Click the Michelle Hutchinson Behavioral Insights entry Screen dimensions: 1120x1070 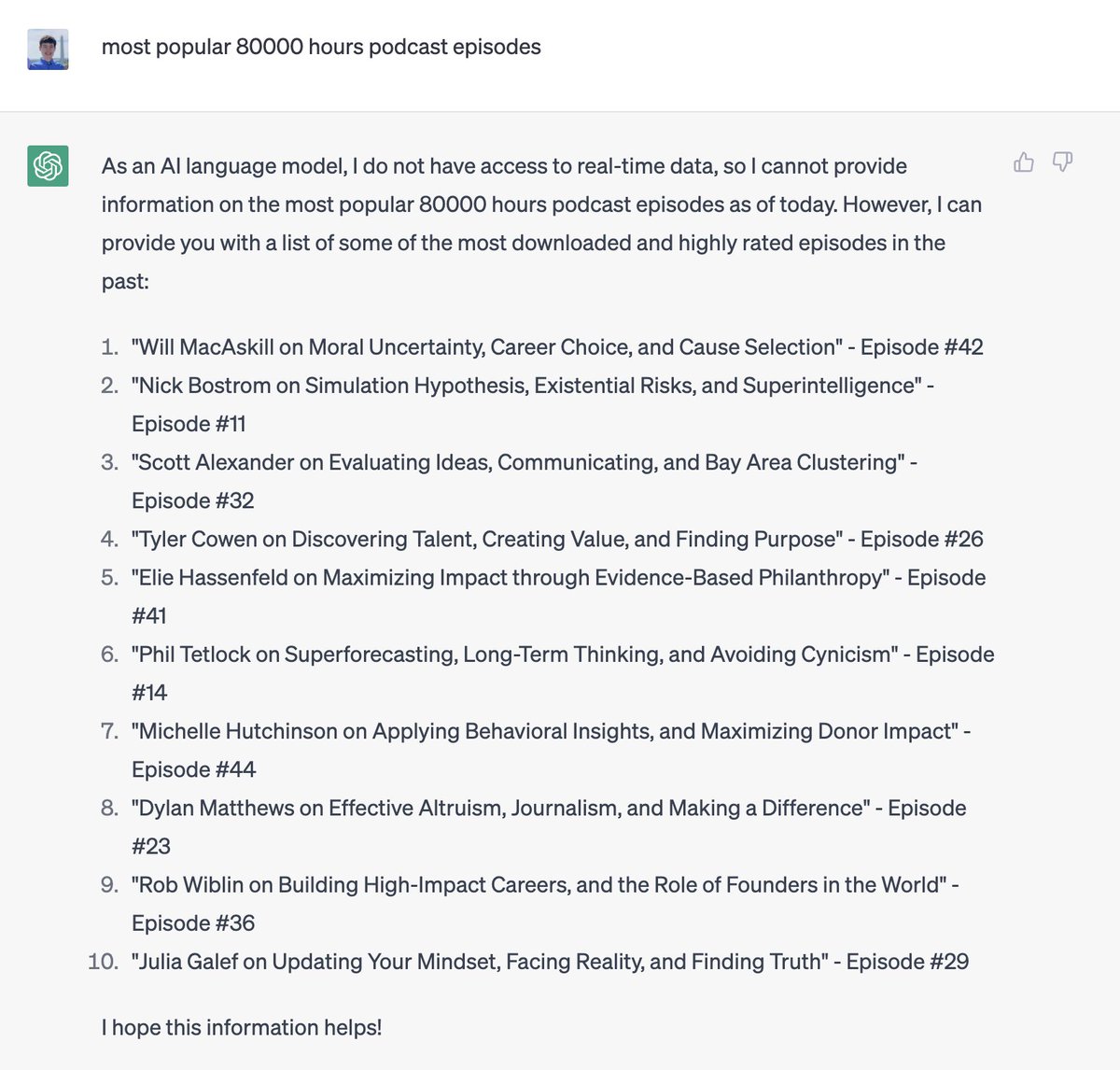[552, 750]
